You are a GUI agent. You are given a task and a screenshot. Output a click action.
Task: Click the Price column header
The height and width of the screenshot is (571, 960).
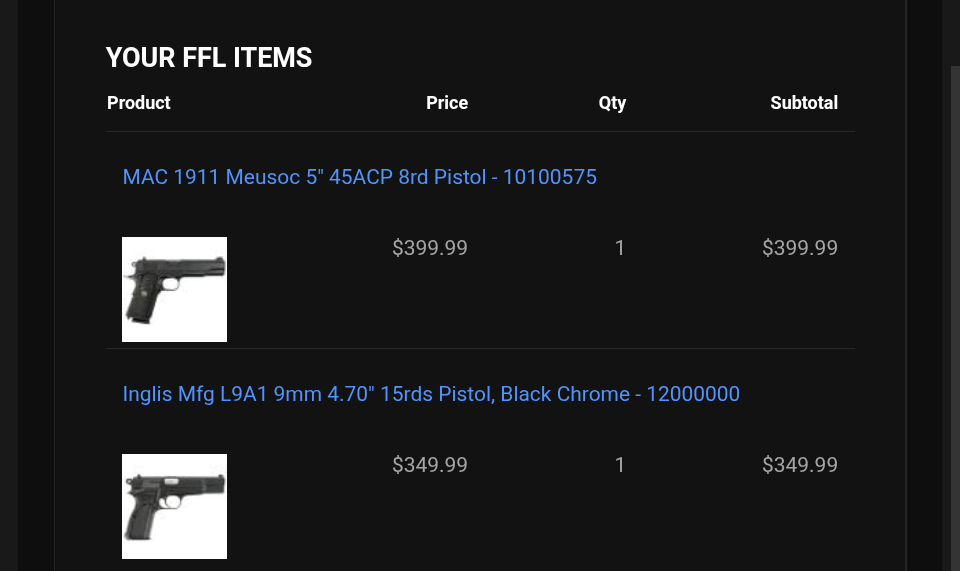(446, 103)
